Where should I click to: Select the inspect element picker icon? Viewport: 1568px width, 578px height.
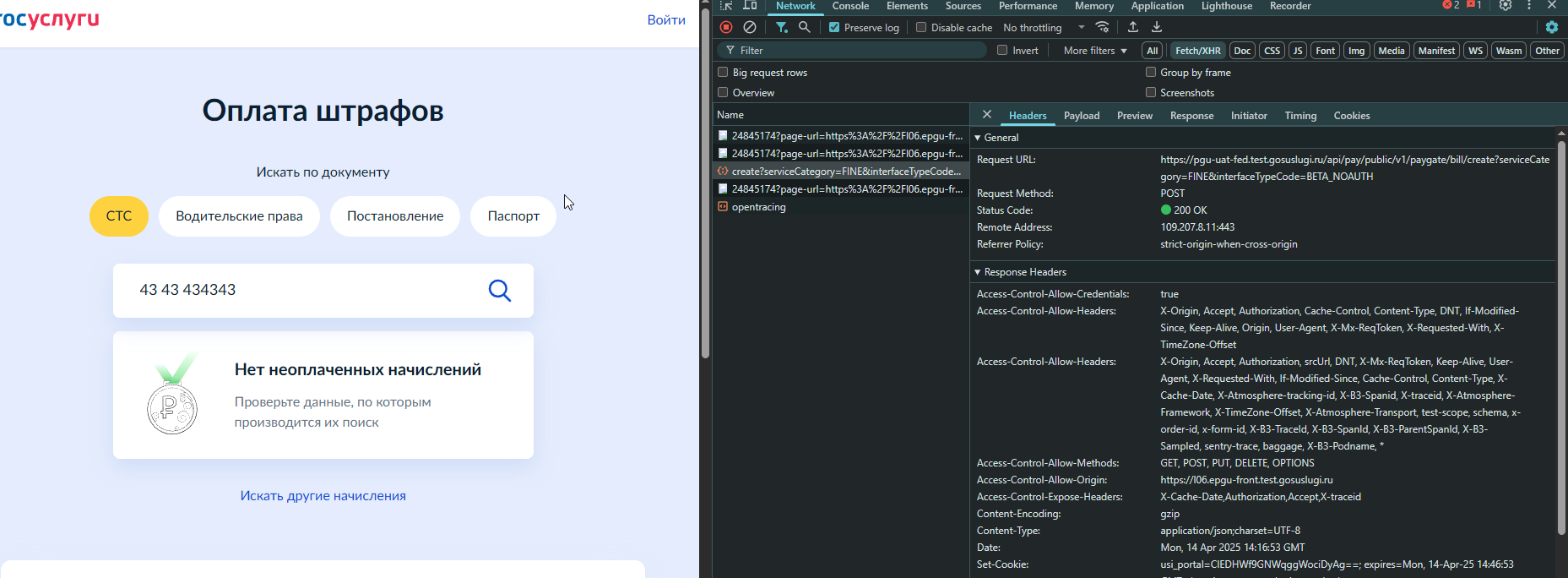click(x=726, y=5)
